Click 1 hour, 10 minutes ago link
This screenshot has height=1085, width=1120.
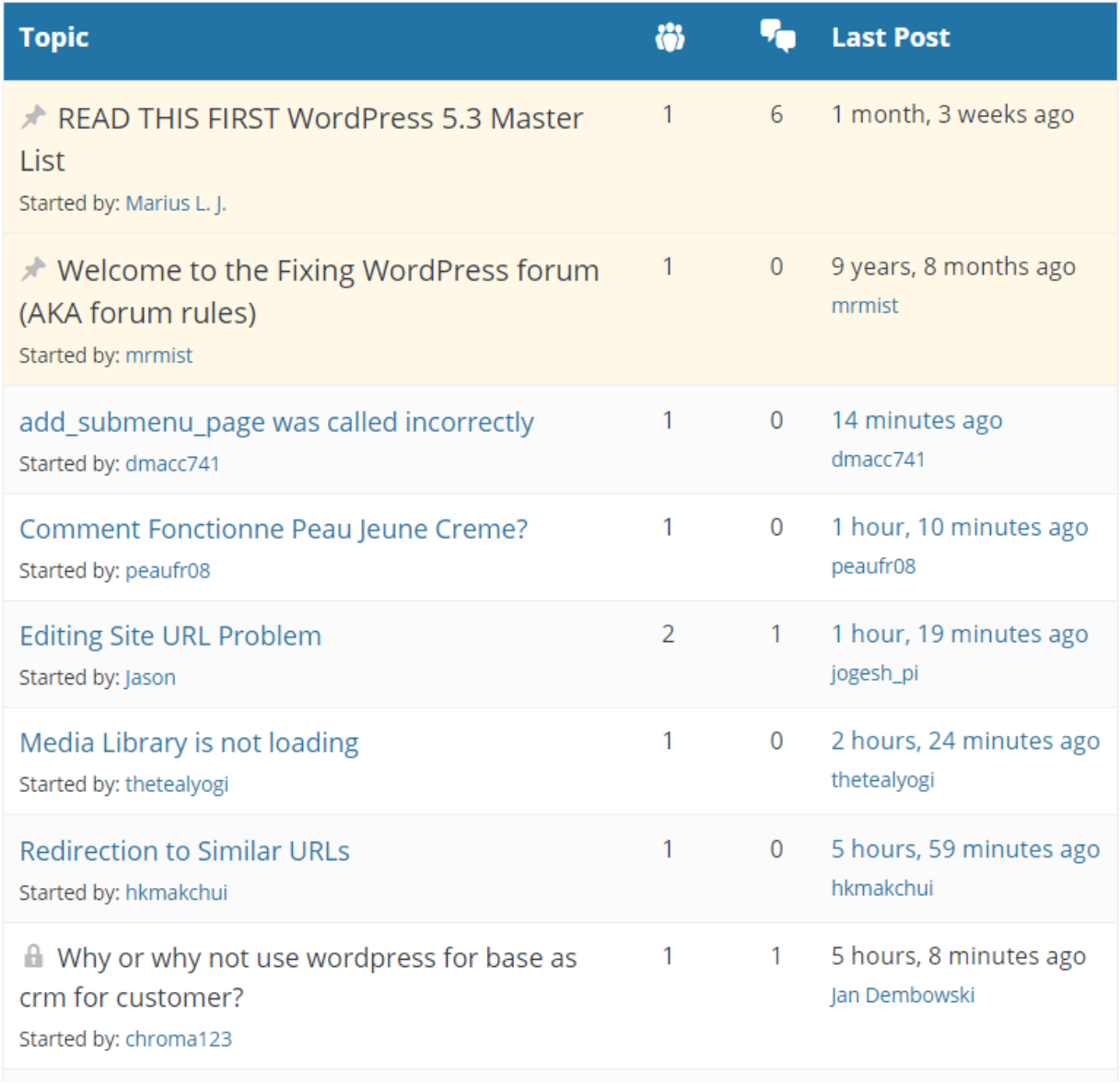[960, 527]
